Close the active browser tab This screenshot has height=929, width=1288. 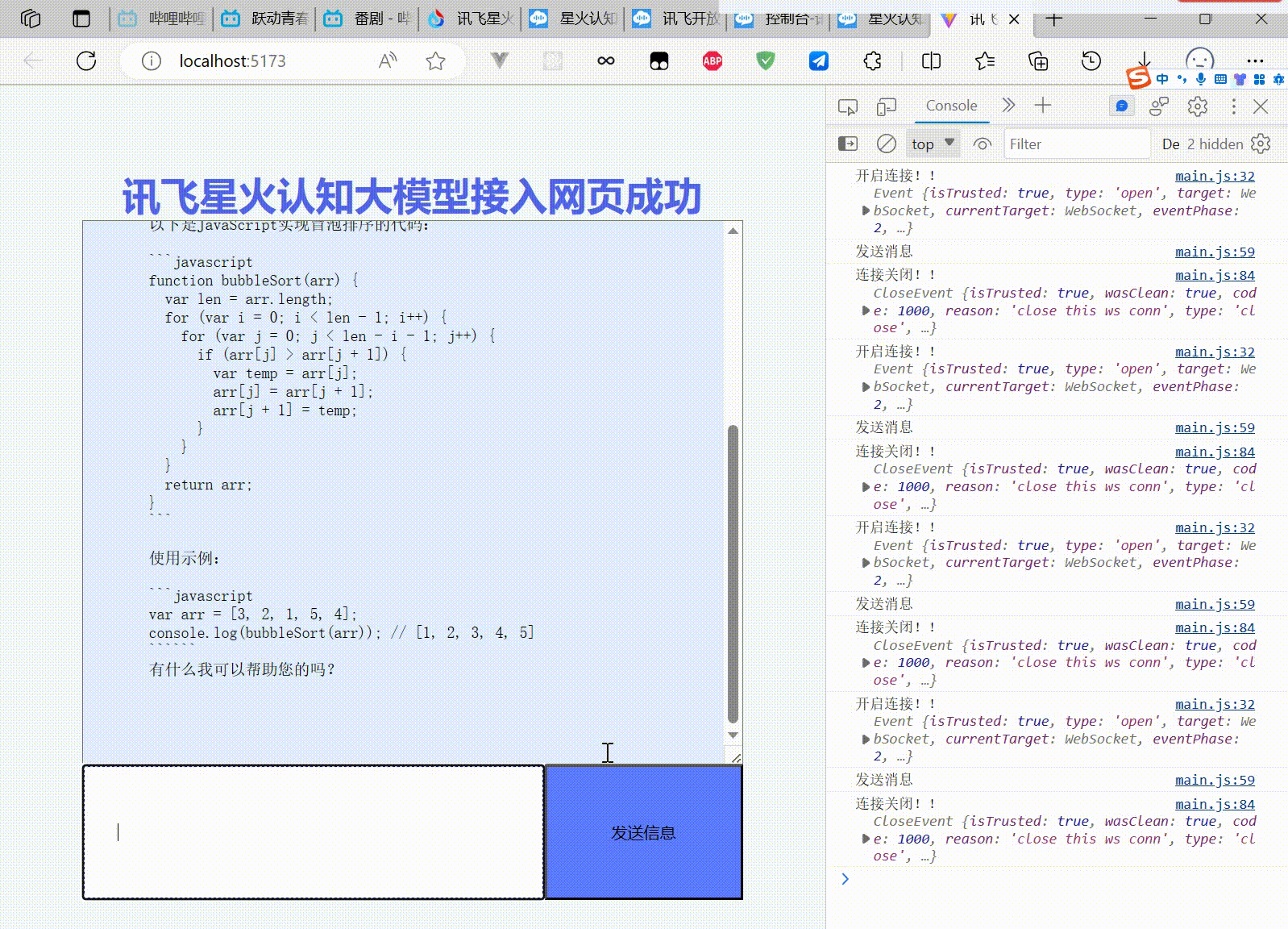1015,19
